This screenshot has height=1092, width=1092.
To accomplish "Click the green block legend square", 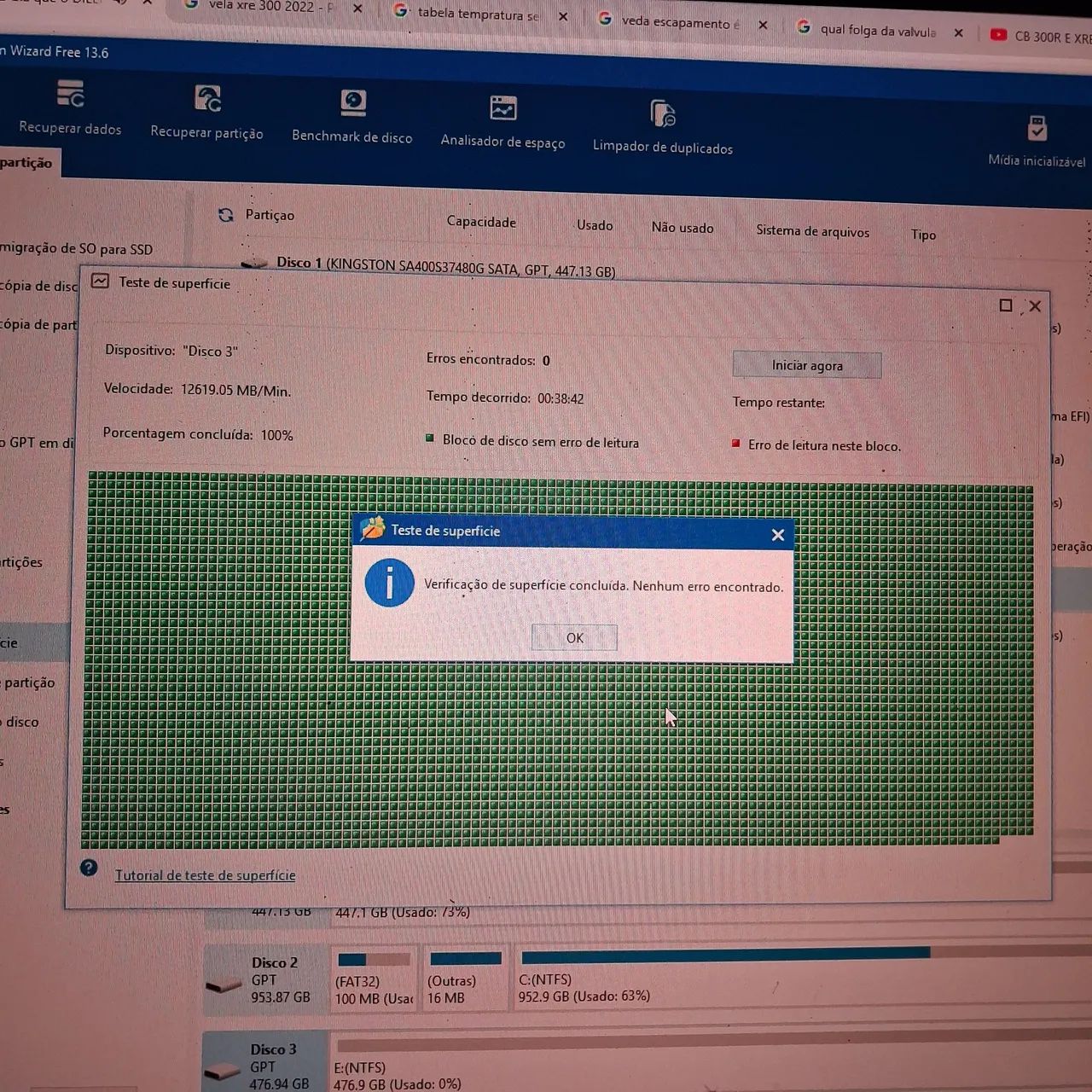I will pyautogui.click(x=430, y=439).
